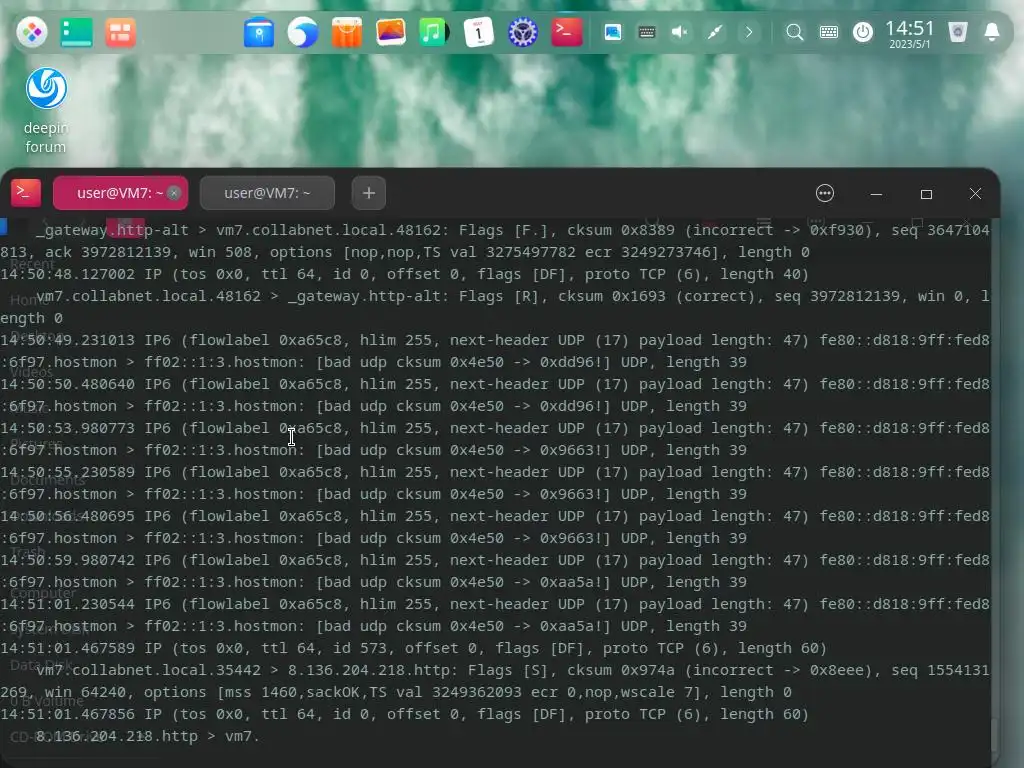Minimize the terminal window
This screenshot has height=768, width=1024.
click(x=876, y=194)
